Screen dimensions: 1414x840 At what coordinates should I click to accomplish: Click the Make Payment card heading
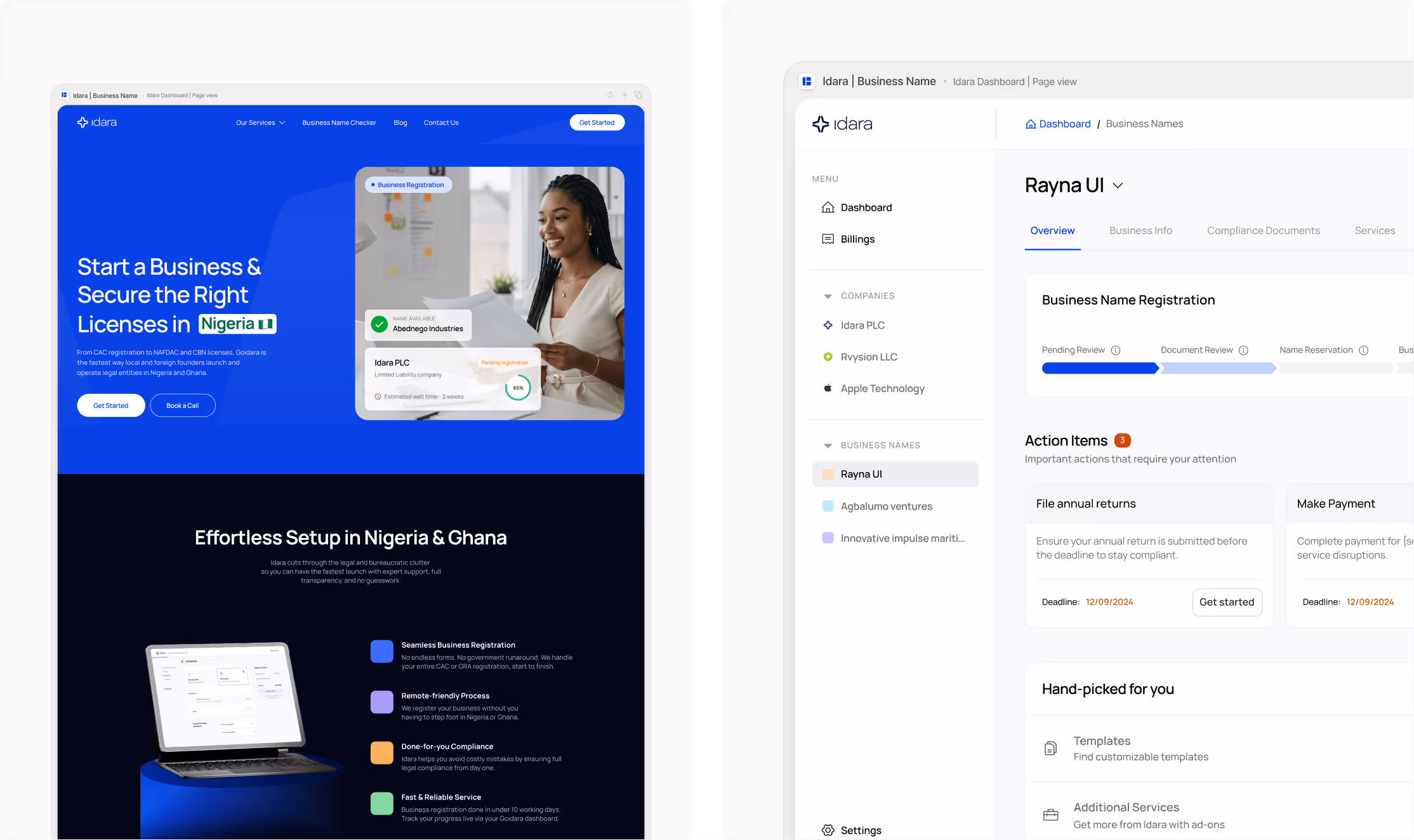pyautogui.click(x=1335, y=504)
